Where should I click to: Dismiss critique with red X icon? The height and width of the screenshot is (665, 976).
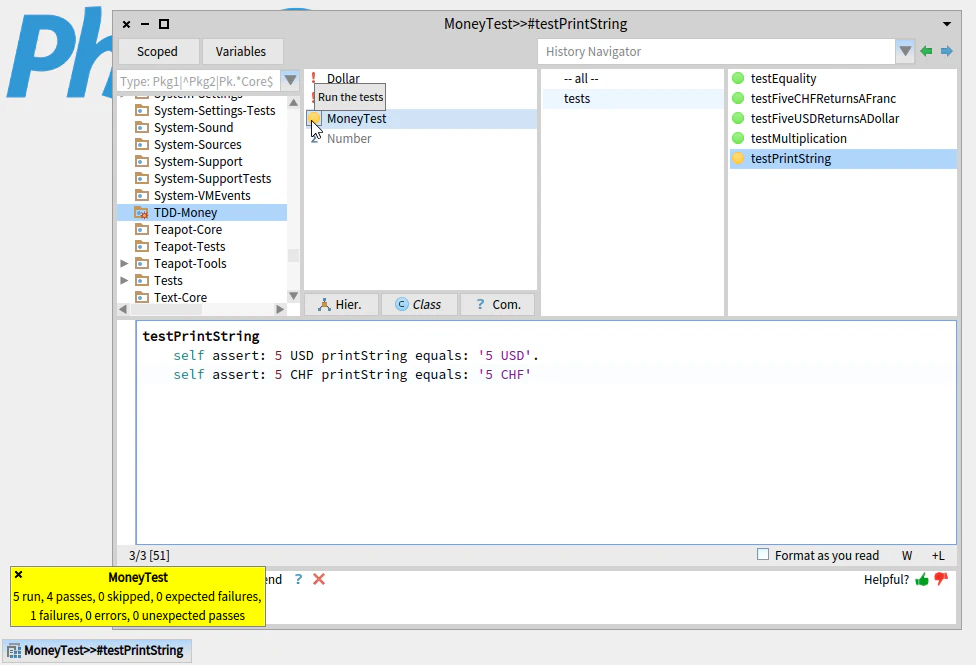319,579
